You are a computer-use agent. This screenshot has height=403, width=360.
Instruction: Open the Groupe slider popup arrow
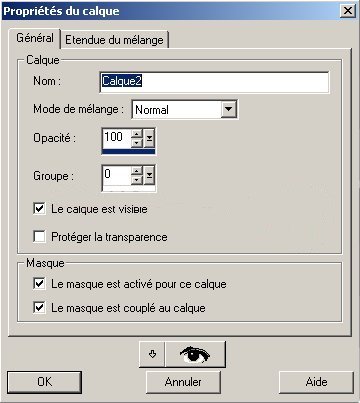(149, 175)
